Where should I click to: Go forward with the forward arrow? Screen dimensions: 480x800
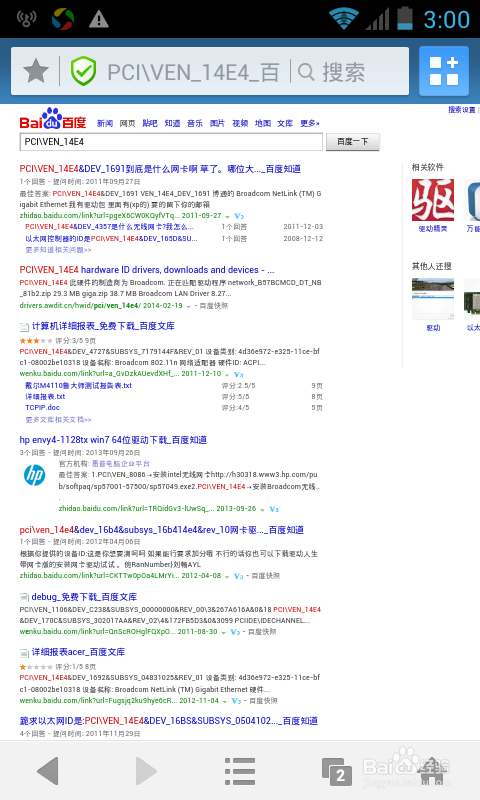point(145,770)
